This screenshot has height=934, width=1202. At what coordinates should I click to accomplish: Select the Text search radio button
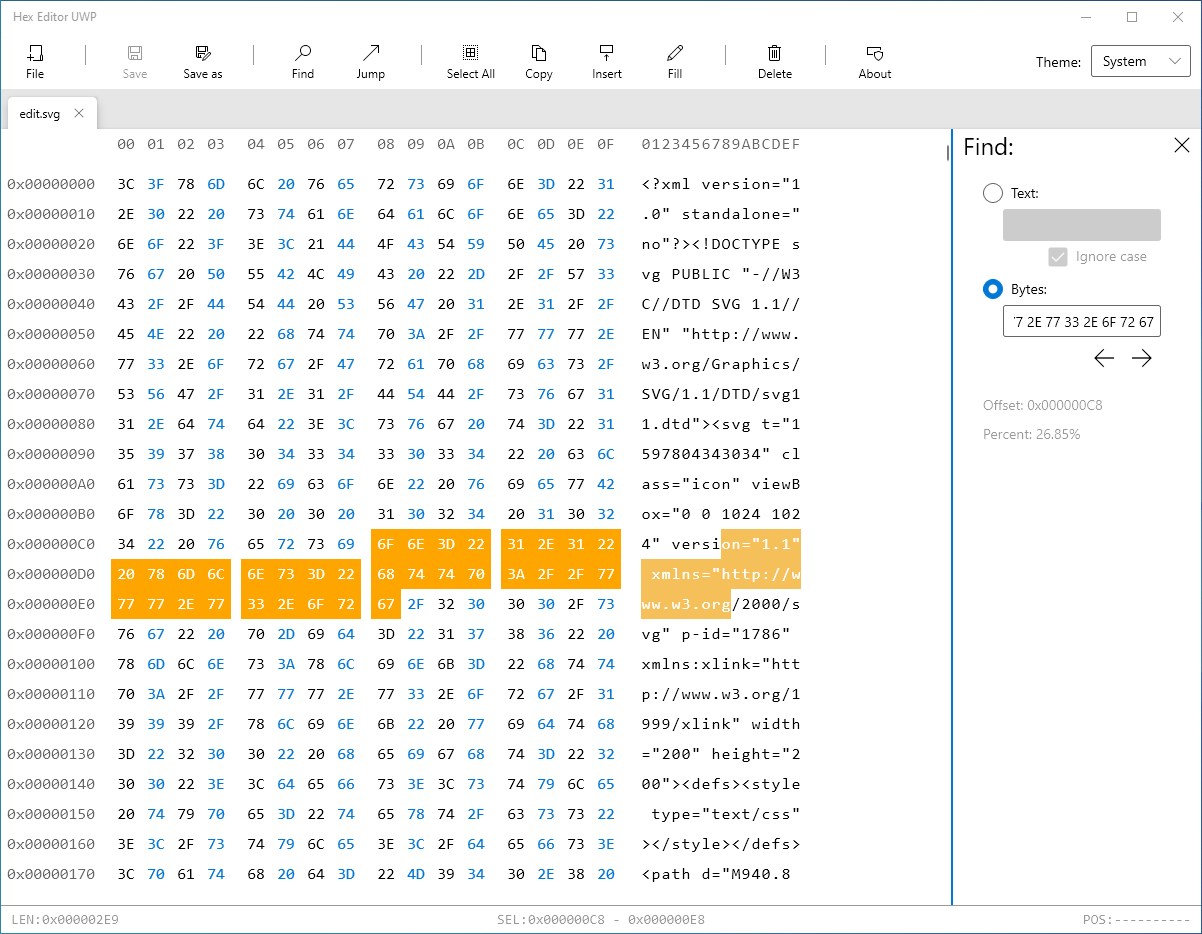coord(993,193)
